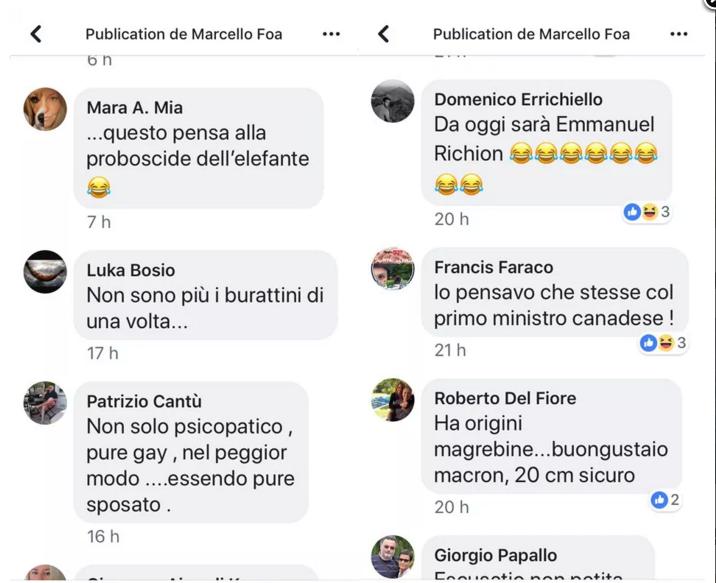716x583 pixels.
Task: Open Mara A. Mia's name link
Action: 135,108
